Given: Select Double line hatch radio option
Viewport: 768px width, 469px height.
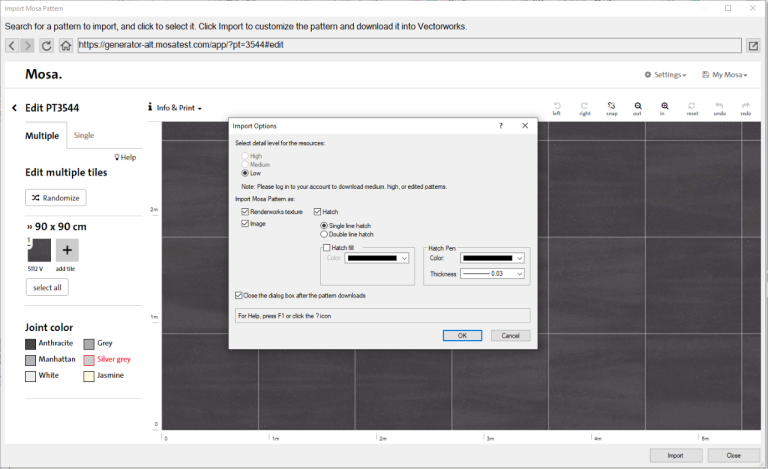Looking at the screenshot, I should click(323, 234).
